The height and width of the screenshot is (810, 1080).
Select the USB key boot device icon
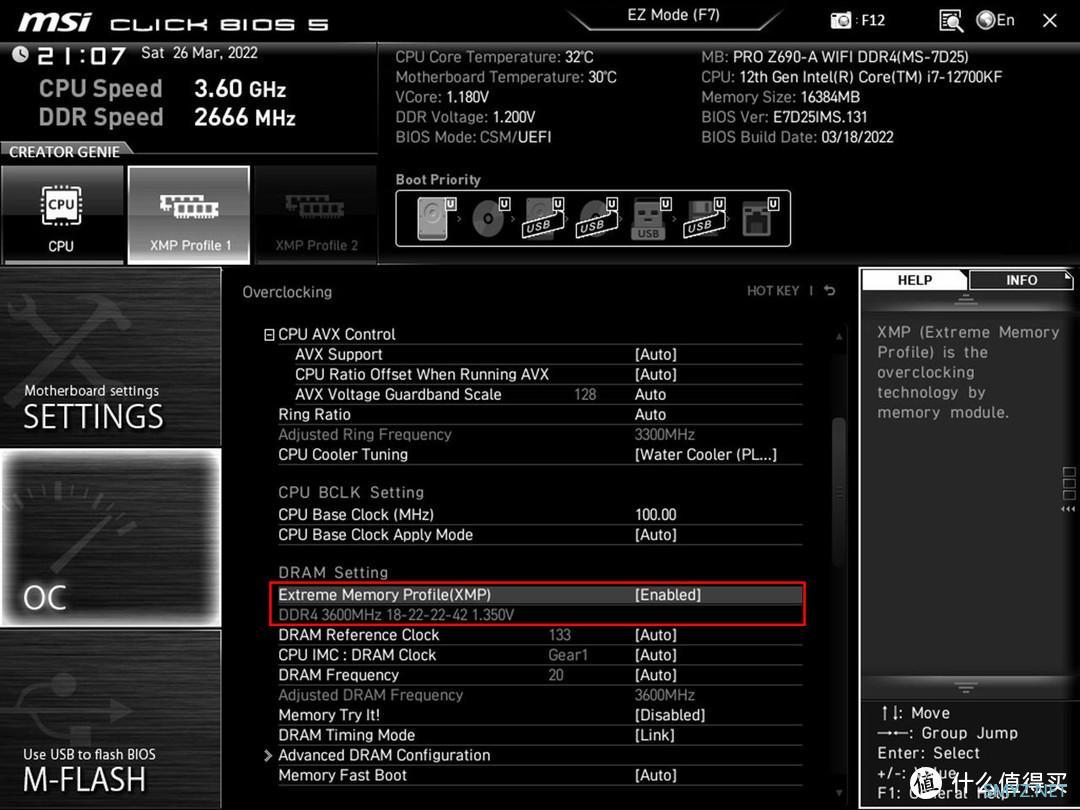(650, 218)
